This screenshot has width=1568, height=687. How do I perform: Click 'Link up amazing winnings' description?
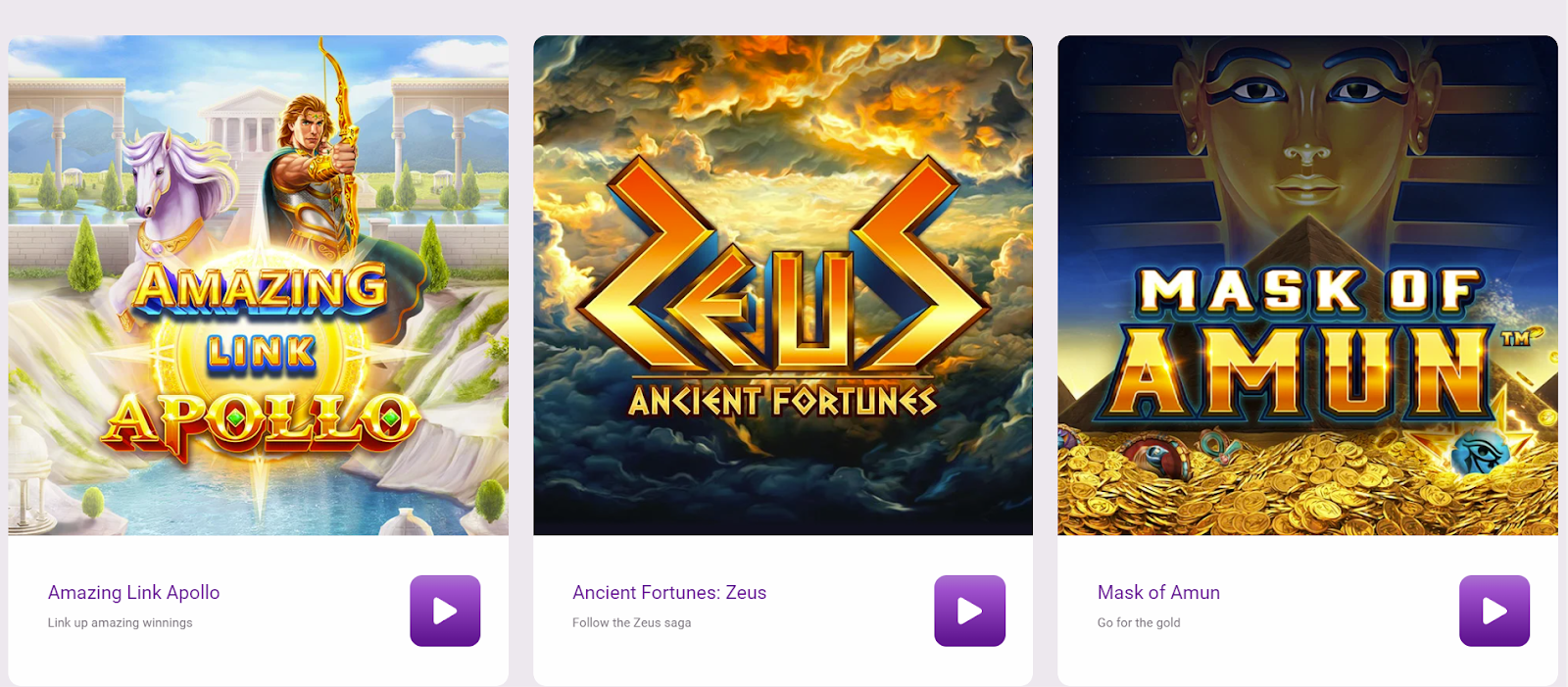point(120,622)
